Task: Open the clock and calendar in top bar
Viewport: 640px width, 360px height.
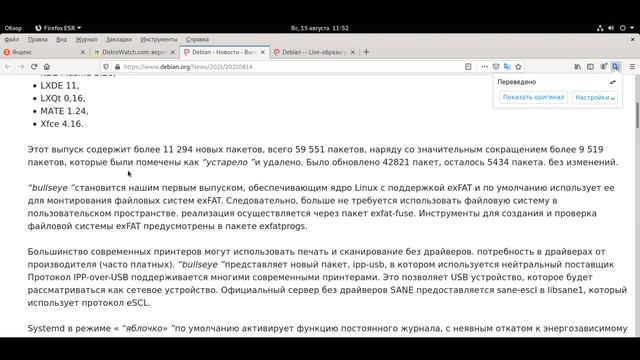Action: [320, 28]
